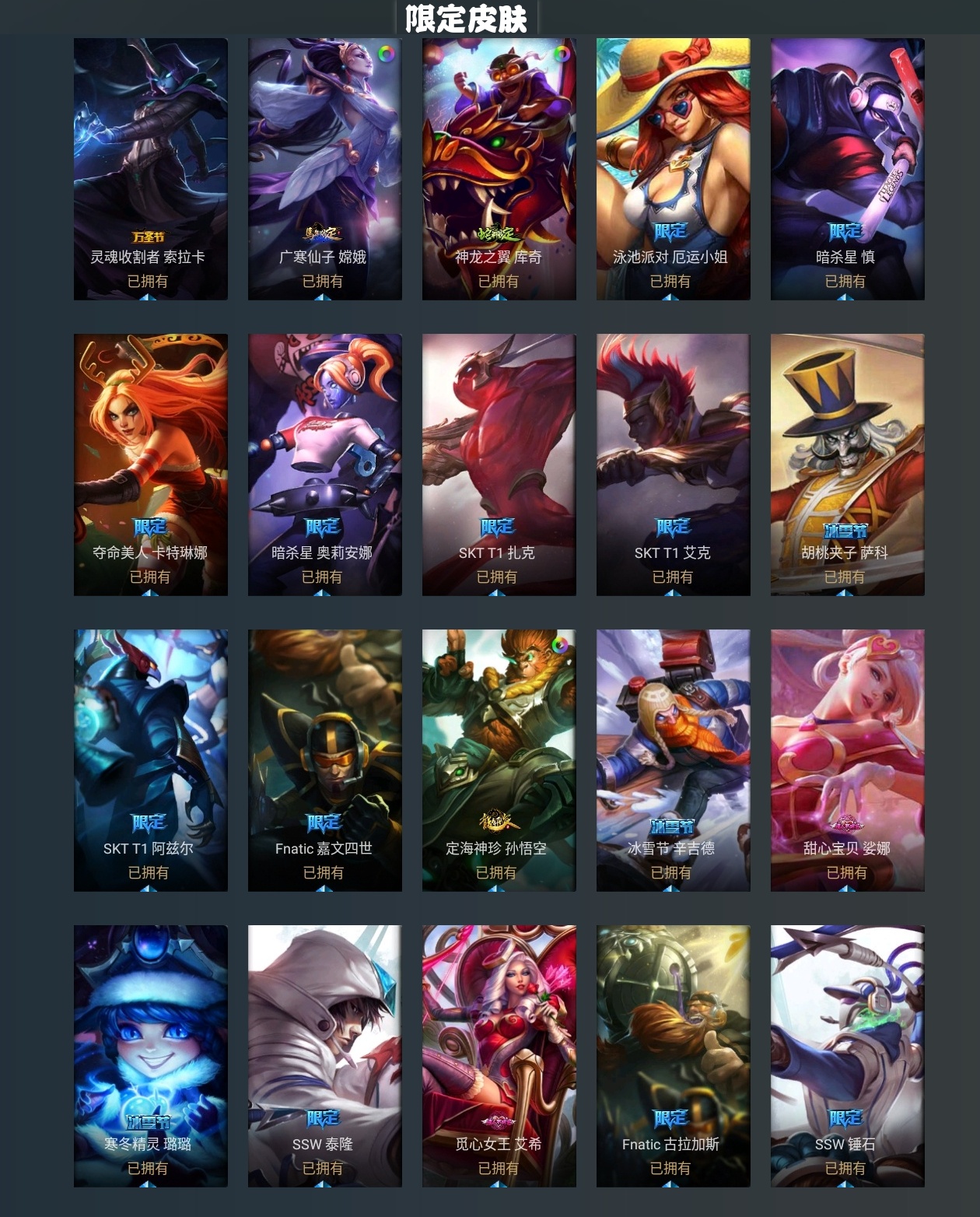
Task: Expand blue arrow under SKT T1 扎克
Action: (x=497, y=592)
